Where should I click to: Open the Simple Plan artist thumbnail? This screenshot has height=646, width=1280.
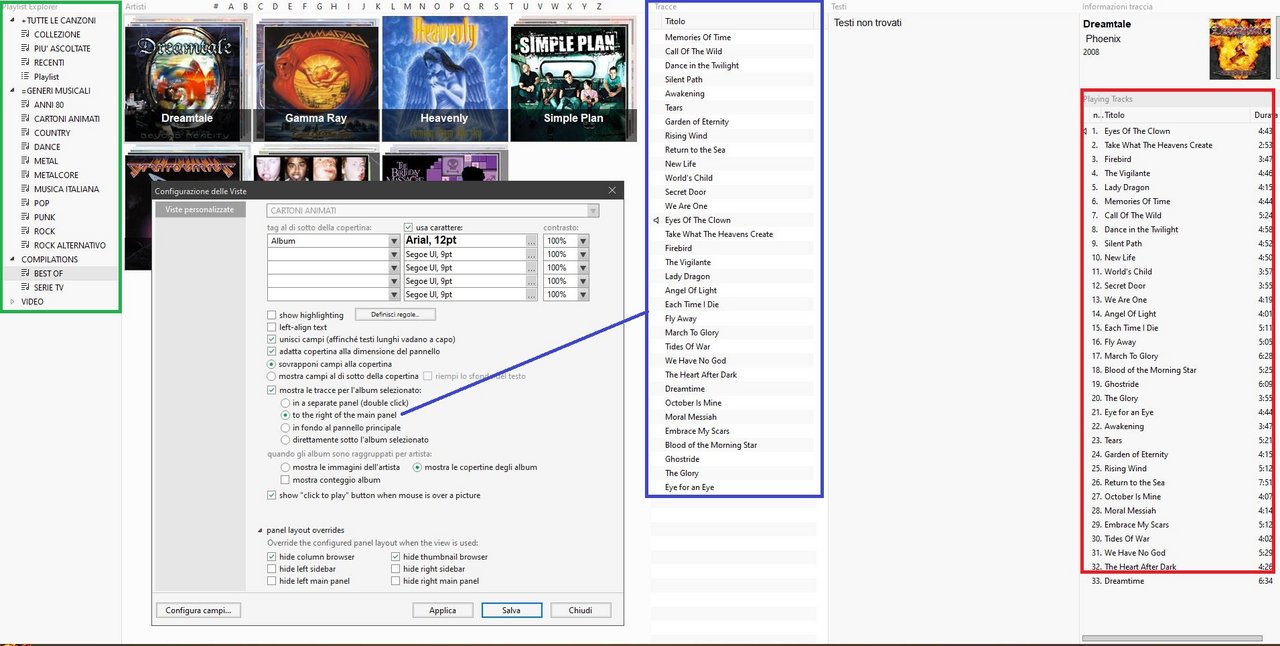[x=573, y=79]
